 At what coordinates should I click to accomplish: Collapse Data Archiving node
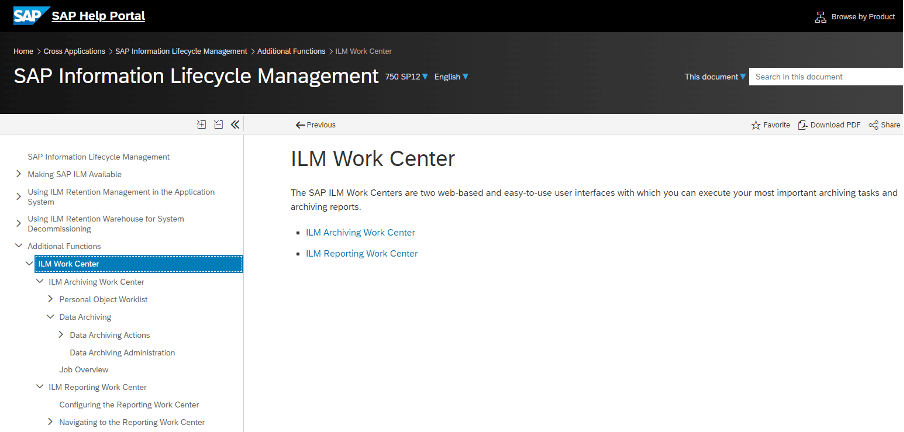pos(50,317)
